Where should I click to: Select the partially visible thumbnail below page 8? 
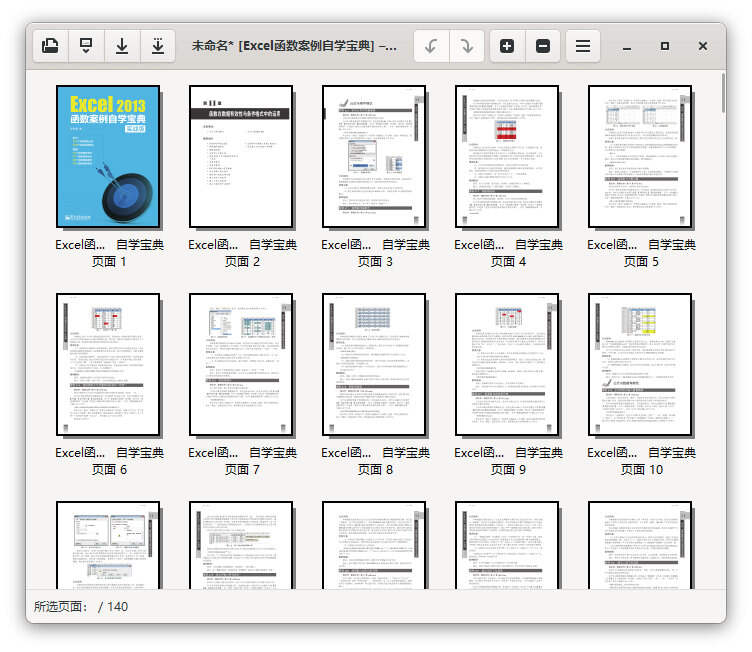click(374, 545)
